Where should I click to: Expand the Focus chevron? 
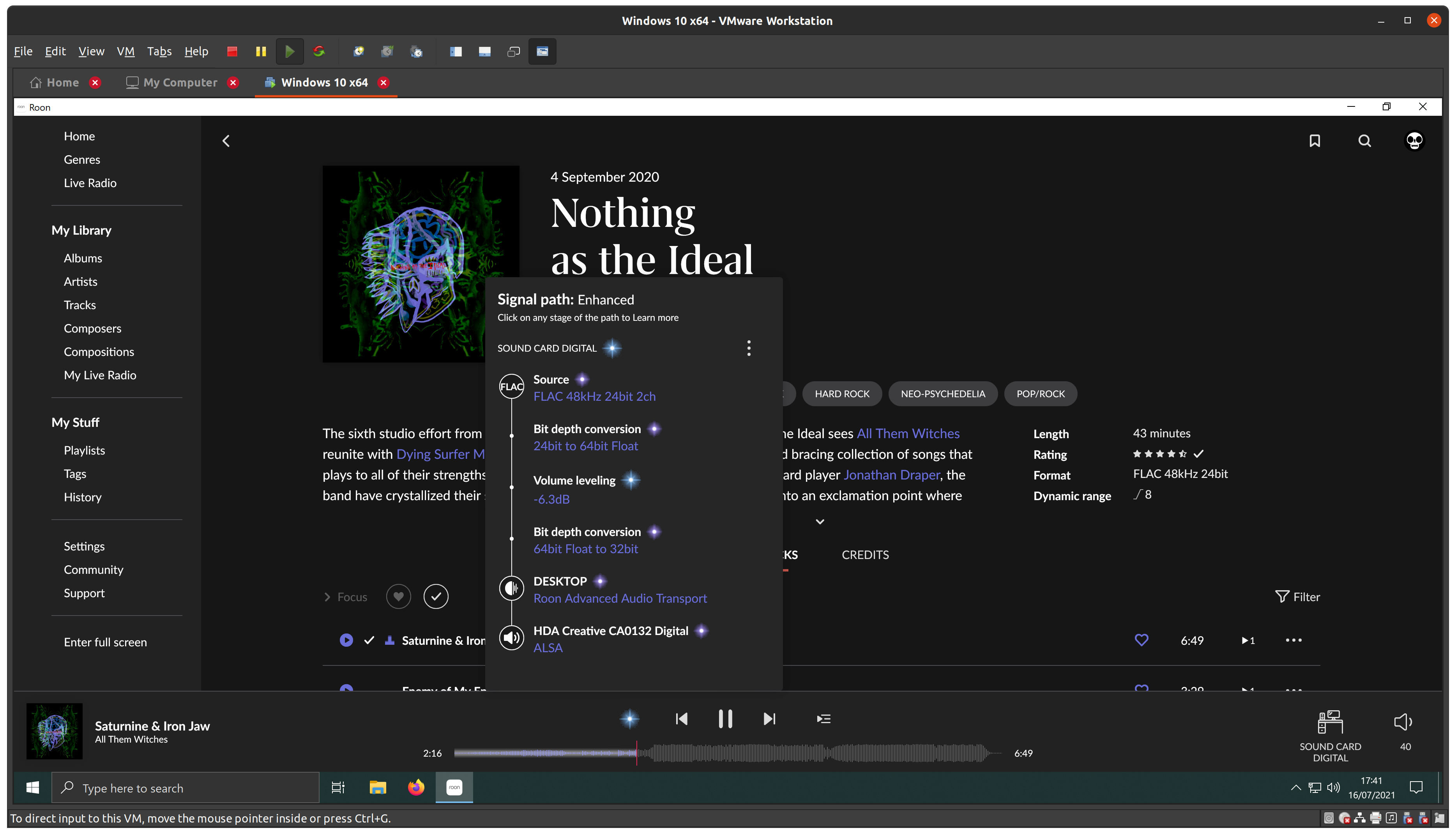click(327, 597)
